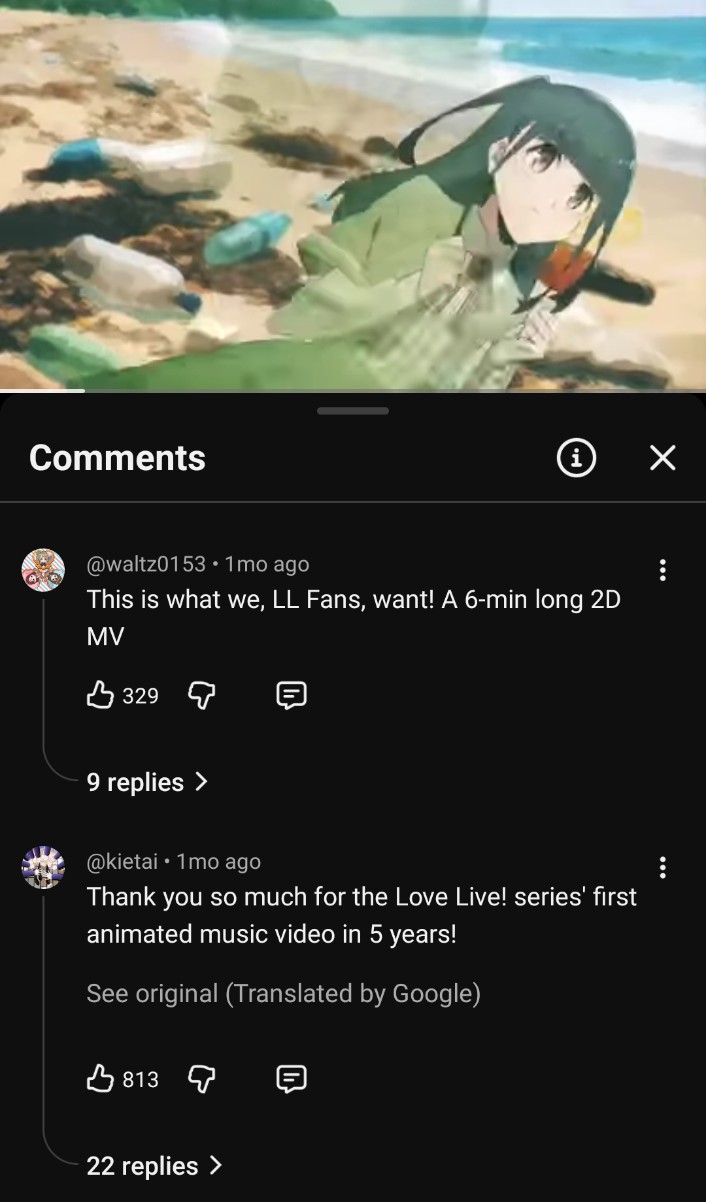
Task: Dislike the @waltz0153 comment
Action: point(202,695)
